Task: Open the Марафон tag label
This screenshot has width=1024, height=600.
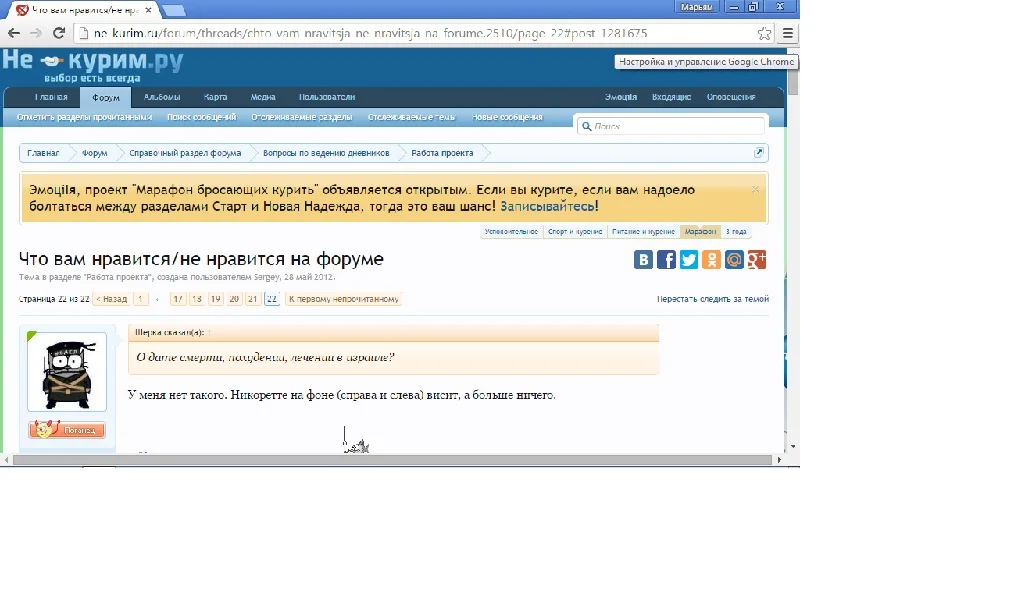Action: click(x=700, y=231)
